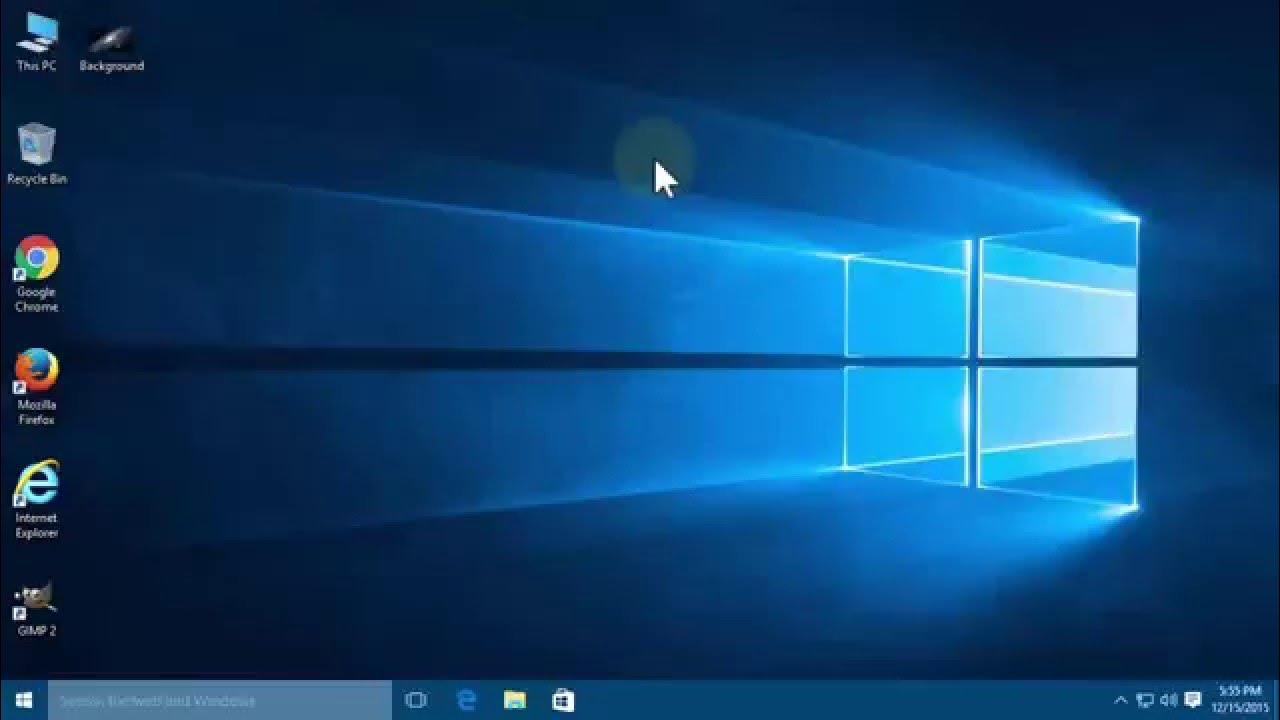The height and width of the screenshot is (720, 1280).
Task: Click the taskbar search box
Action: pos(220,700)
